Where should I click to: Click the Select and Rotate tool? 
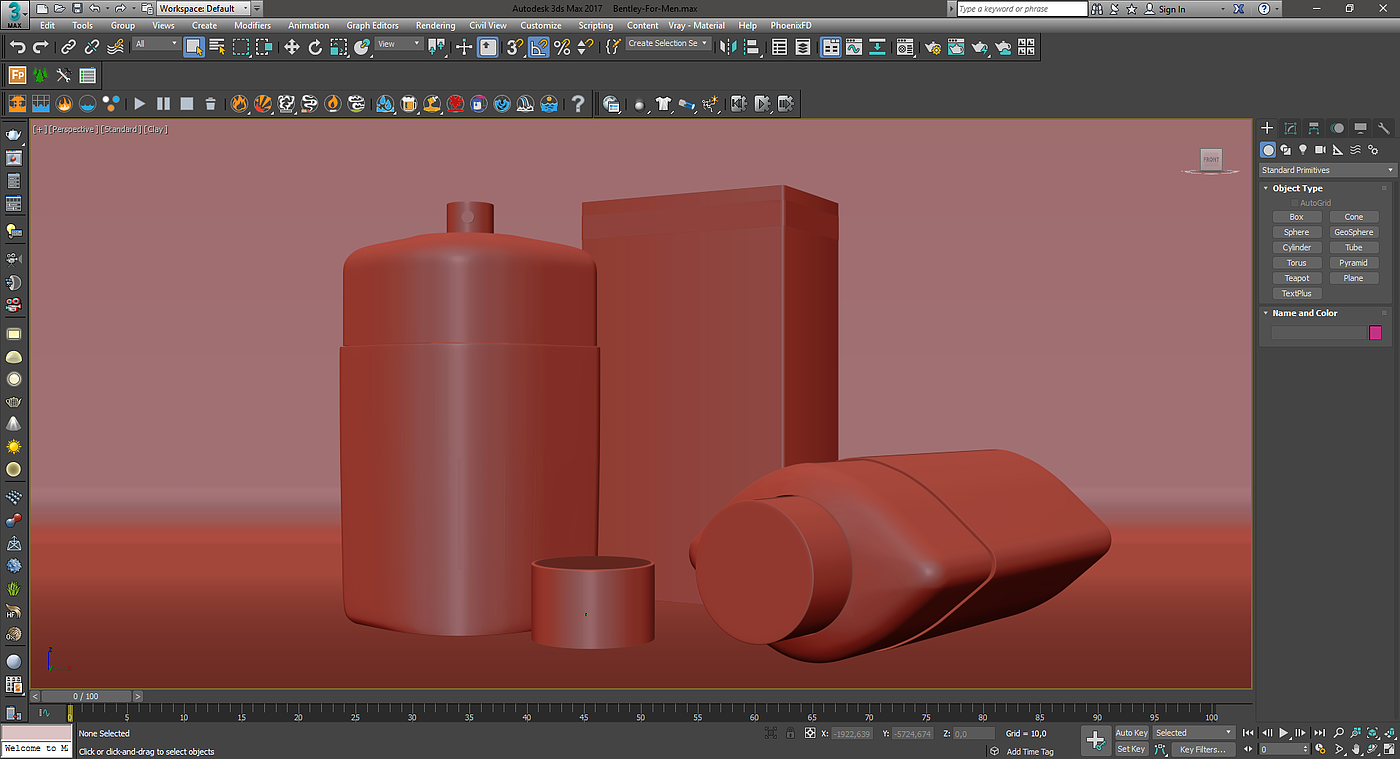tap(315, 47)
